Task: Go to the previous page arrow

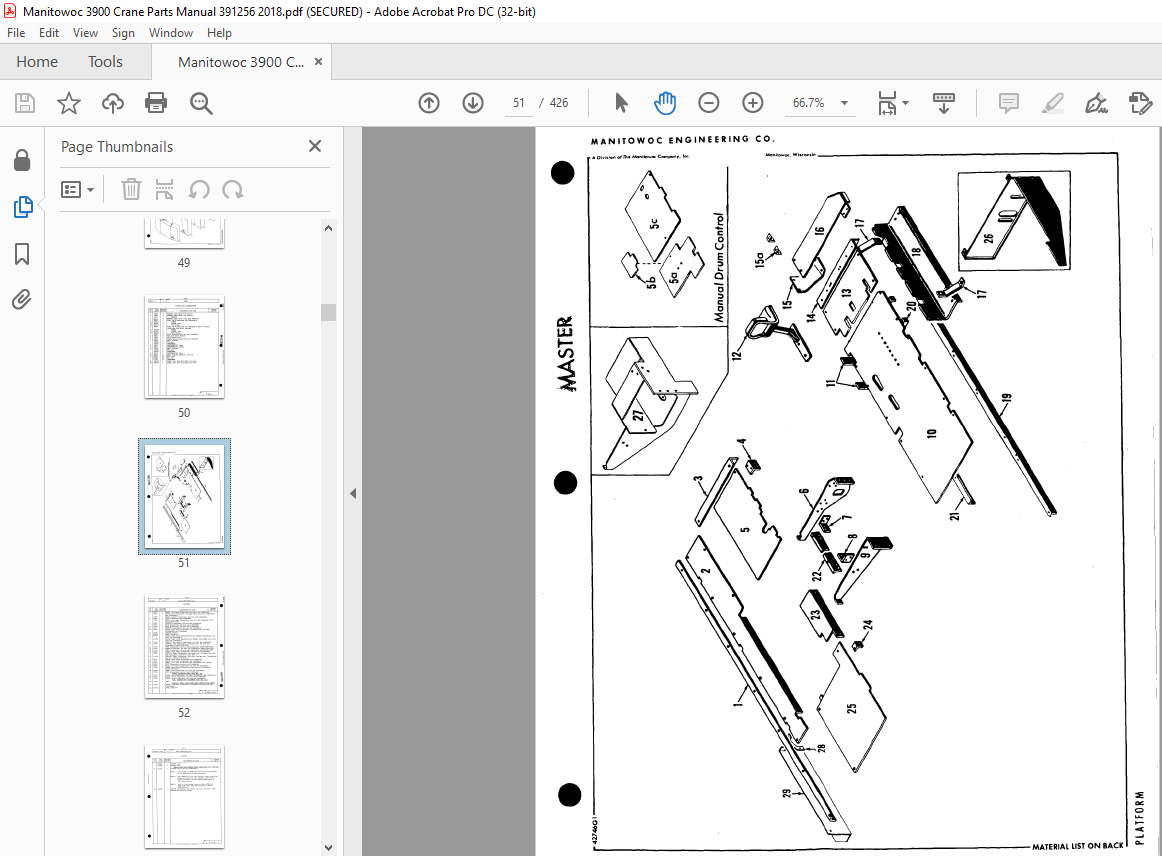Action: (x=429, y=103)
